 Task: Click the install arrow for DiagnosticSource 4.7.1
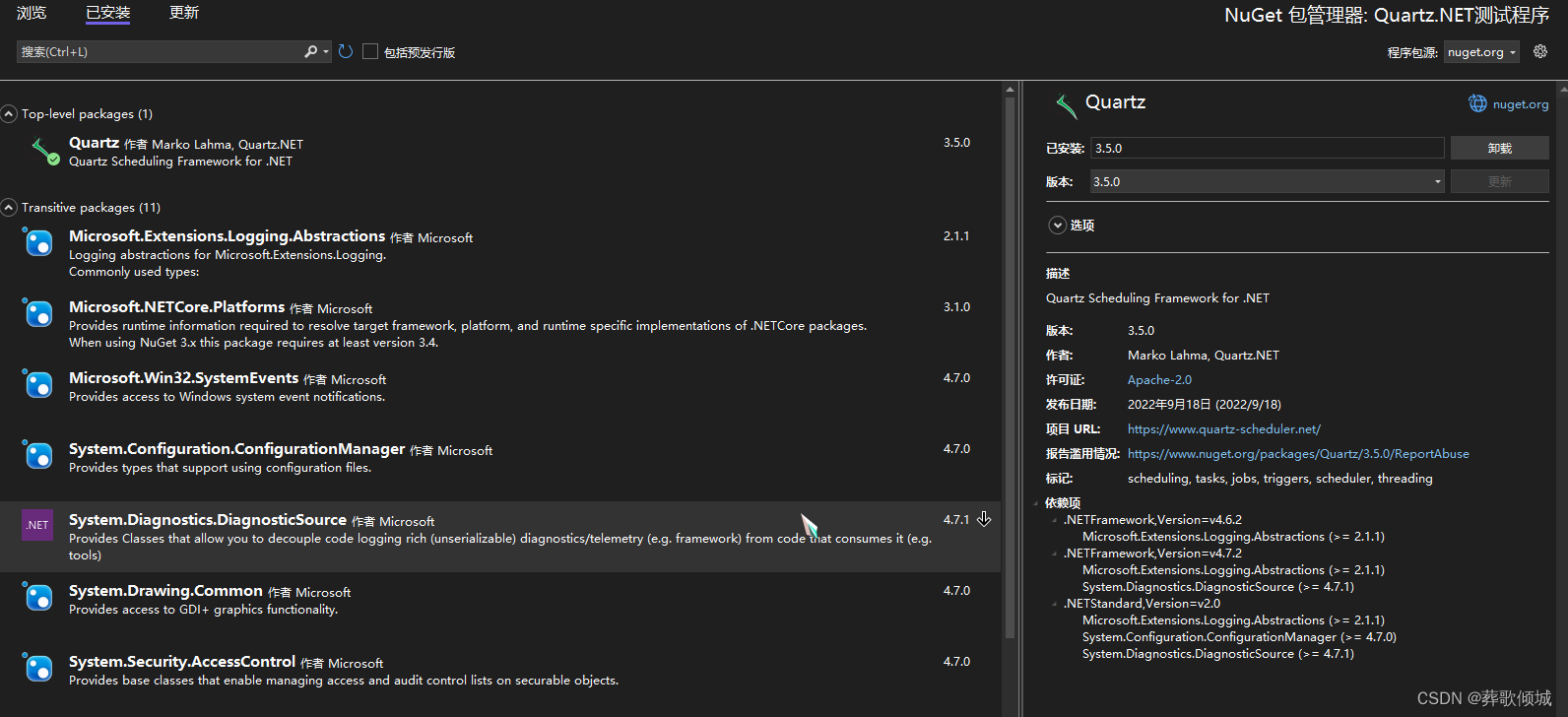[x=984, y=519]
